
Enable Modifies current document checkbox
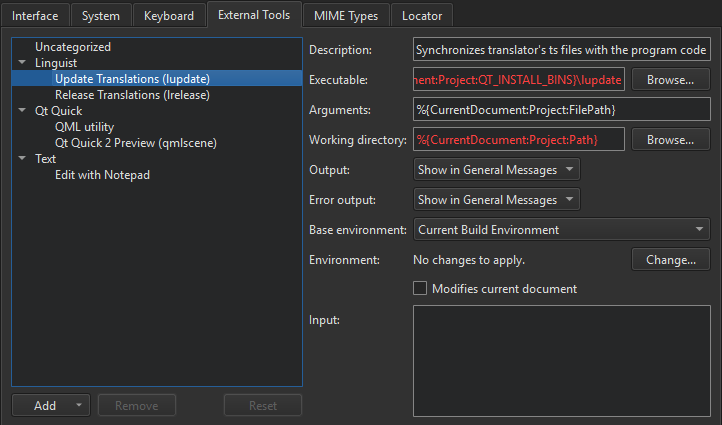click(420, 289)
